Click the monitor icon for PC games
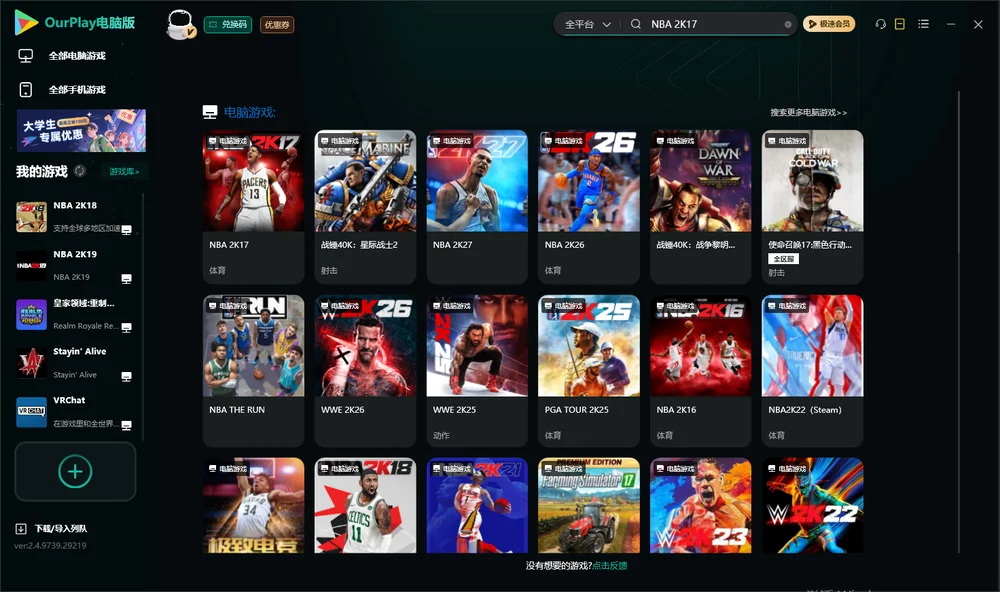 (x=26, y=56)
